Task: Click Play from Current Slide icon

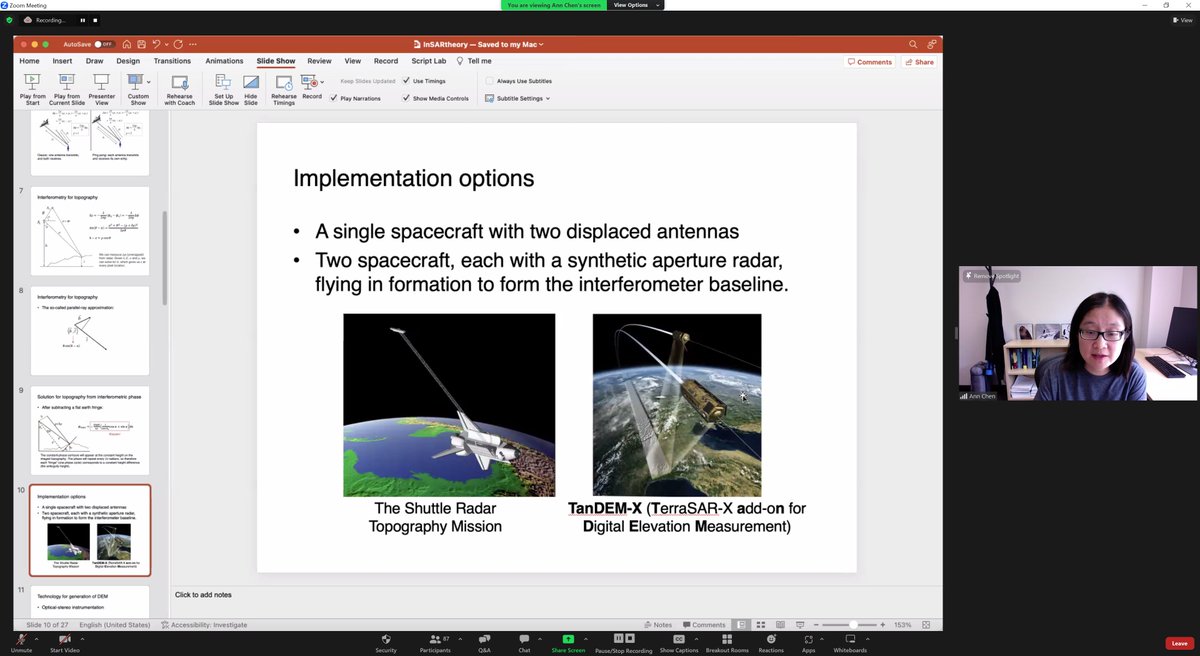Action: pyautogui.click(x=67, y=81)
